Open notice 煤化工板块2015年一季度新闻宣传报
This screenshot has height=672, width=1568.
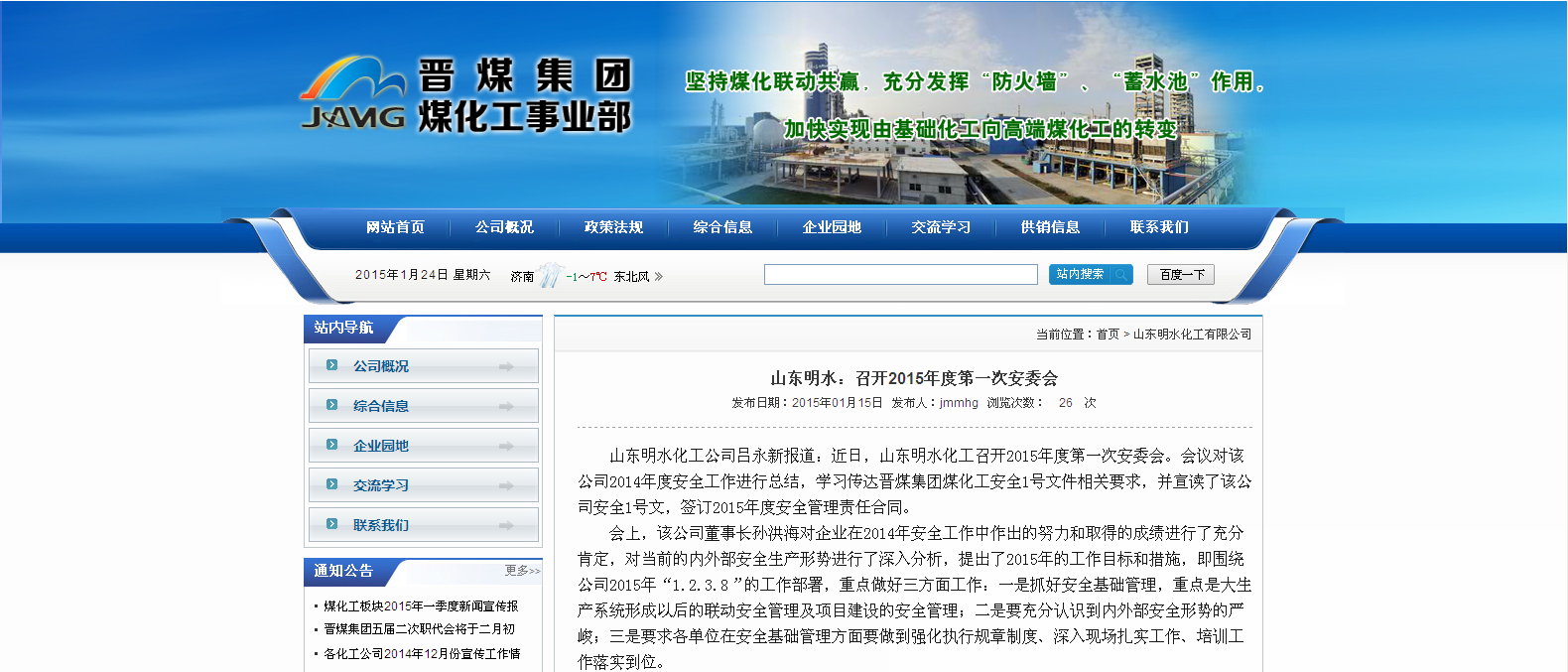tap(421, 605)
